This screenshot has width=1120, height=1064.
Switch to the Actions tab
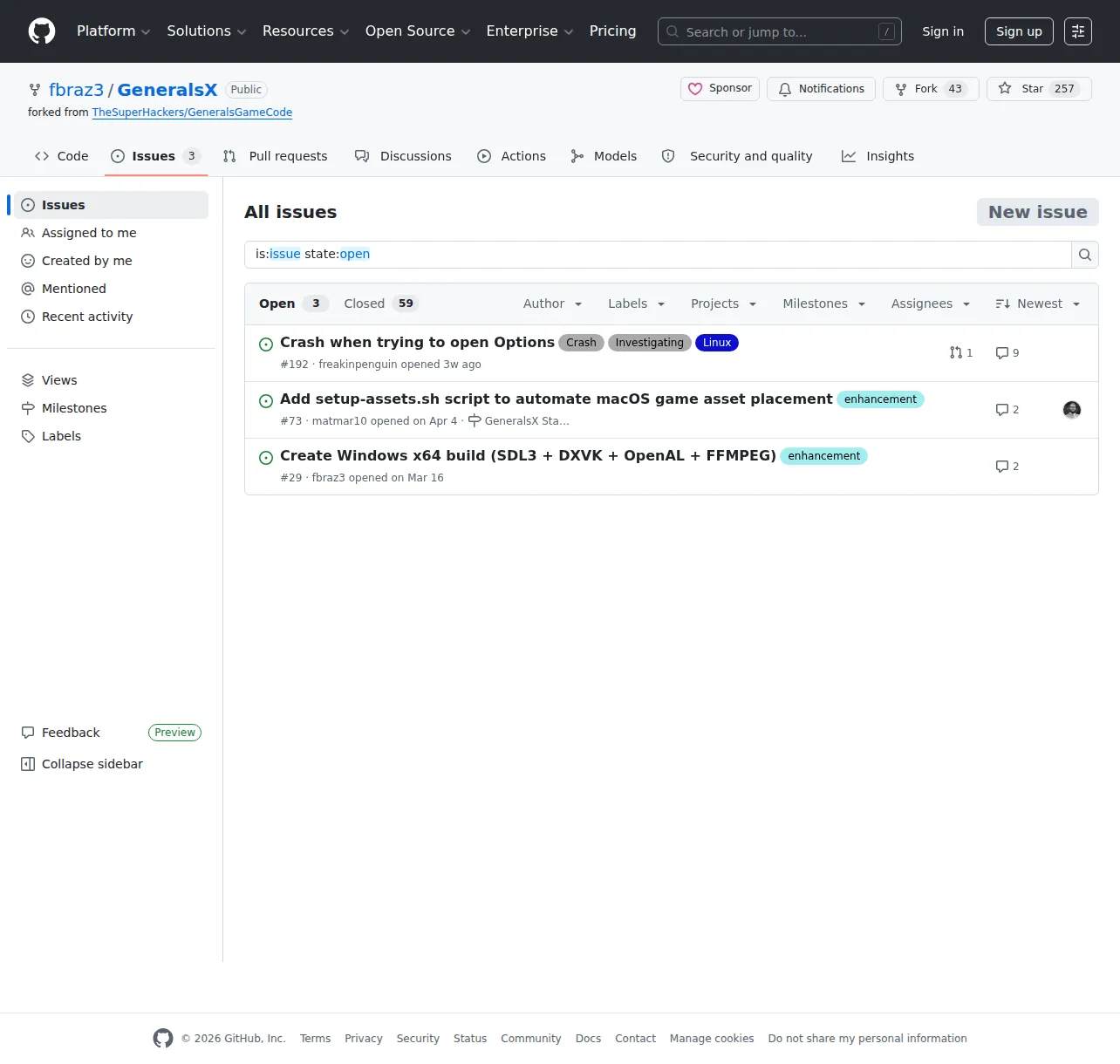511,156
